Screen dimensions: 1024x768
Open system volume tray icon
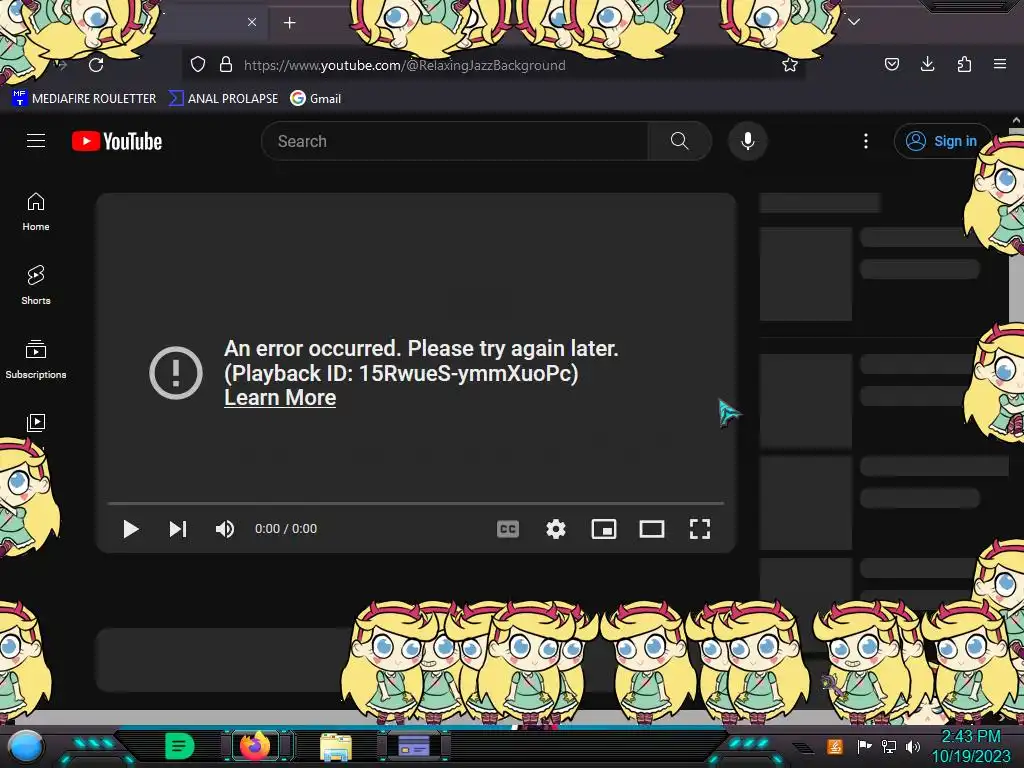pos(913,746)
